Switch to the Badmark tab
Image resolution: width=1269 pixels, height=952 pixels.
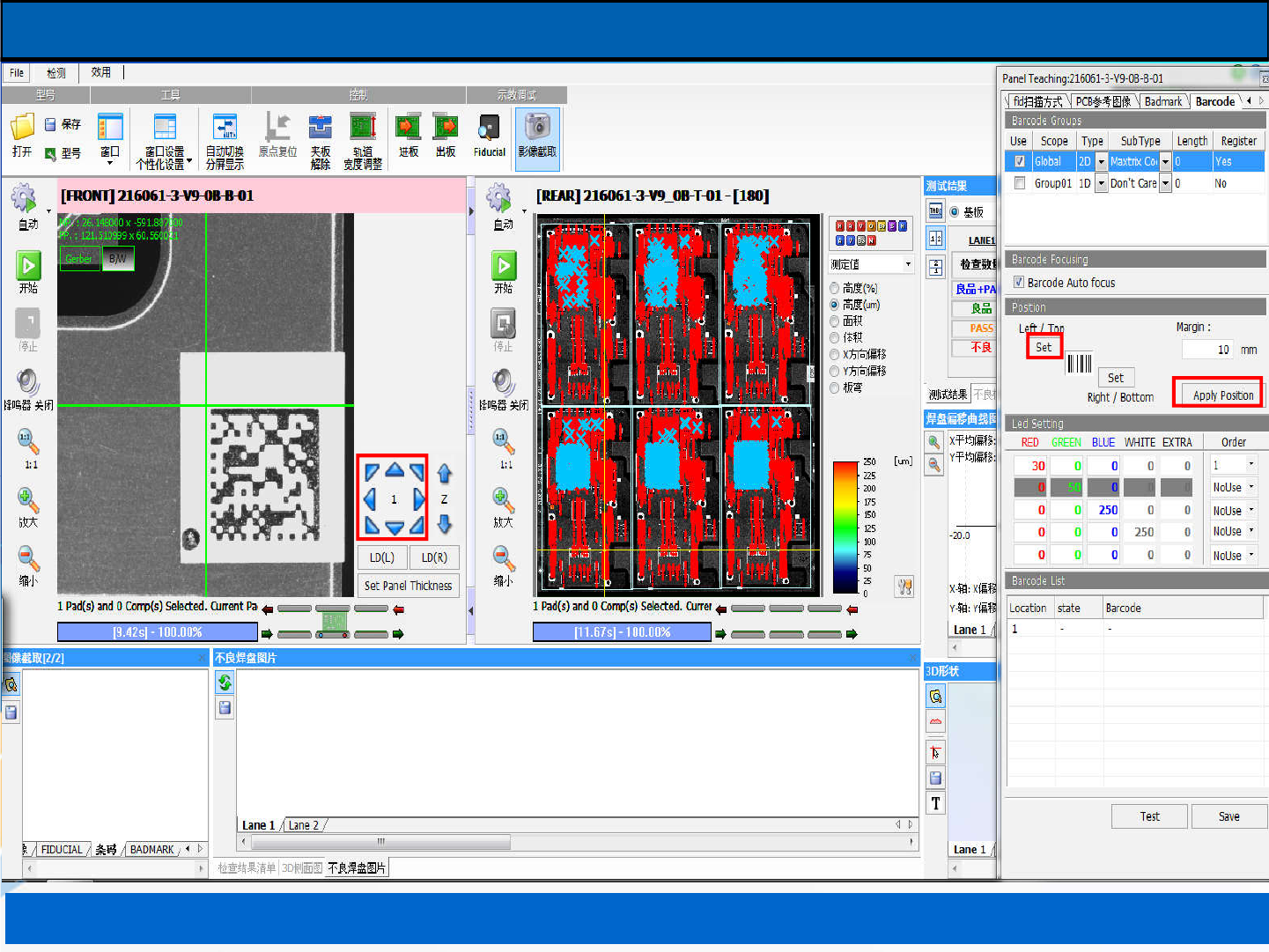(1162, 101)
